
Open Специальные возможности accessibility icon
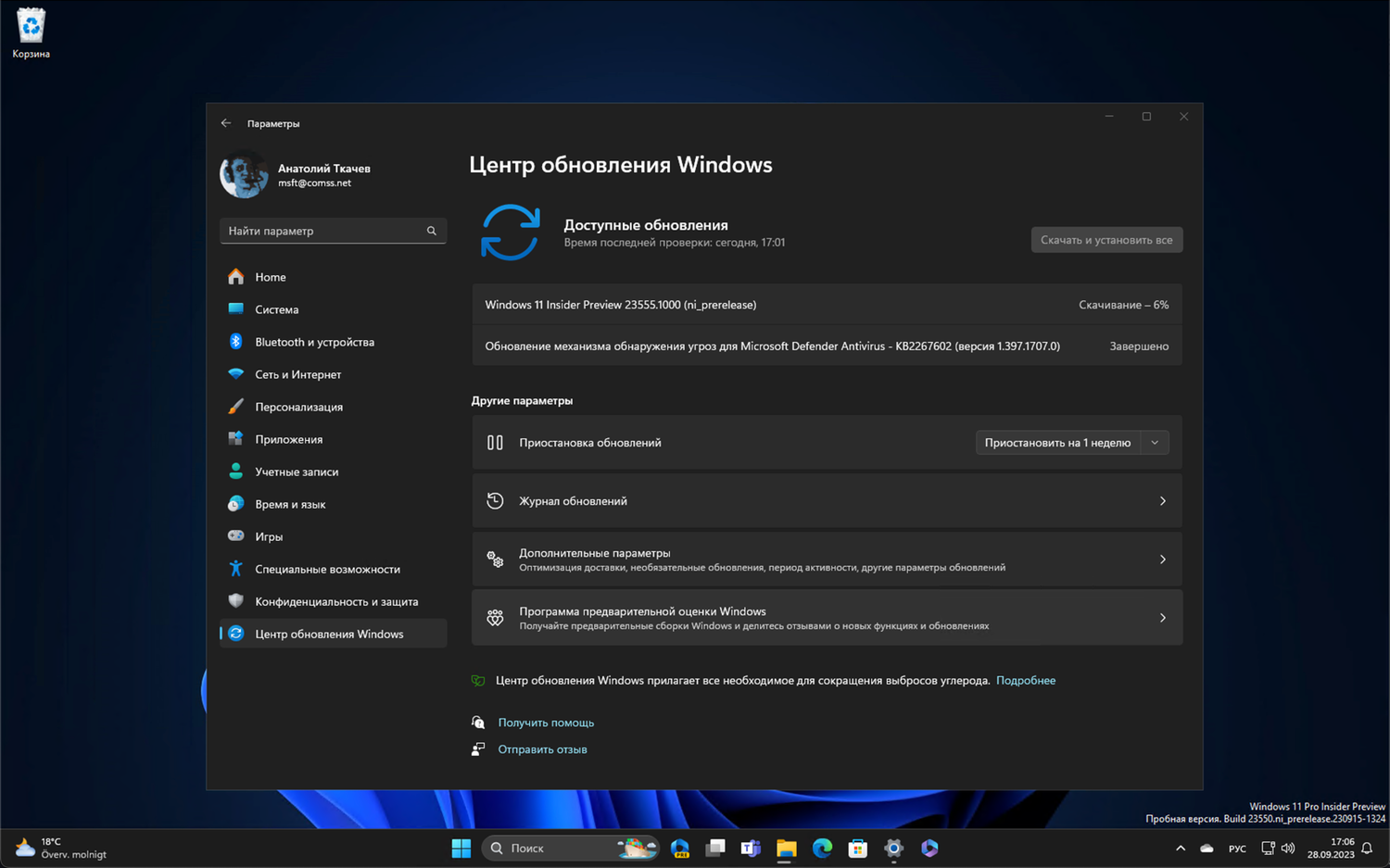click(237, 569)
